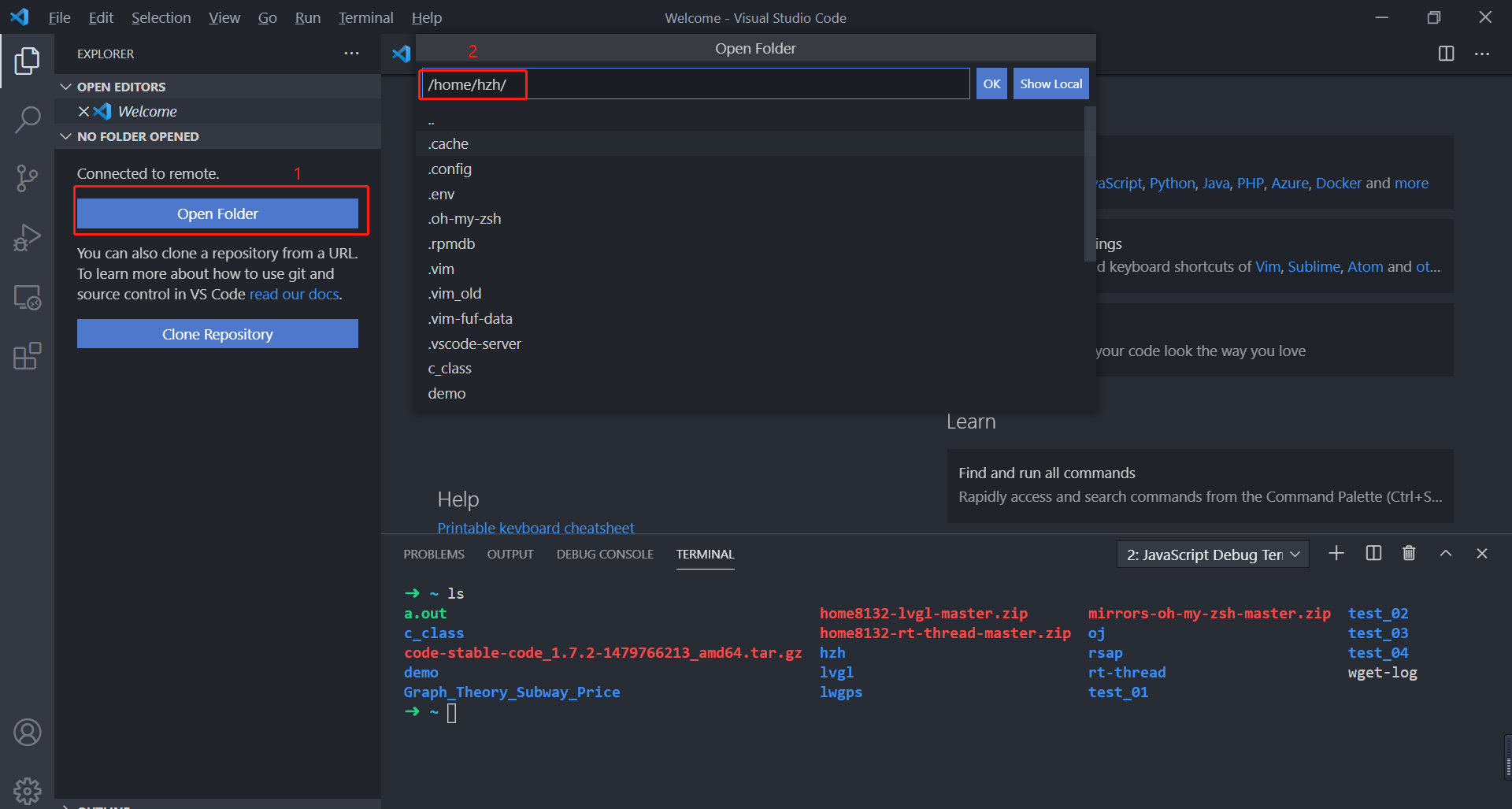Click the terminal prompt cursor line

coord(451,713)
